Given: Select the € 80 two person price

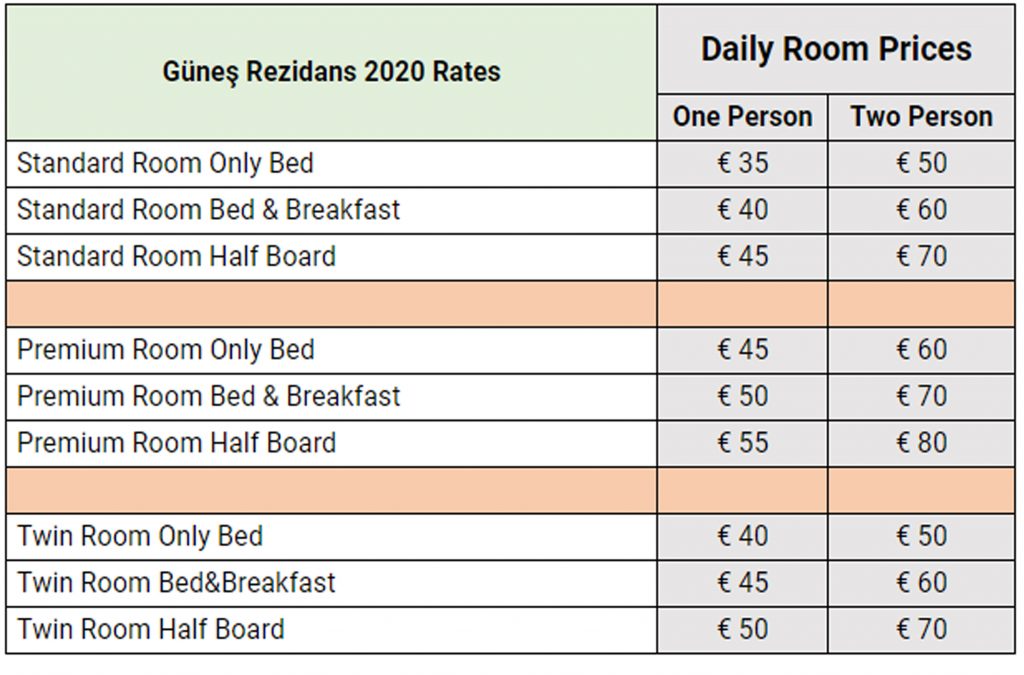Looking at the screenshot, I should click(921, 443).
